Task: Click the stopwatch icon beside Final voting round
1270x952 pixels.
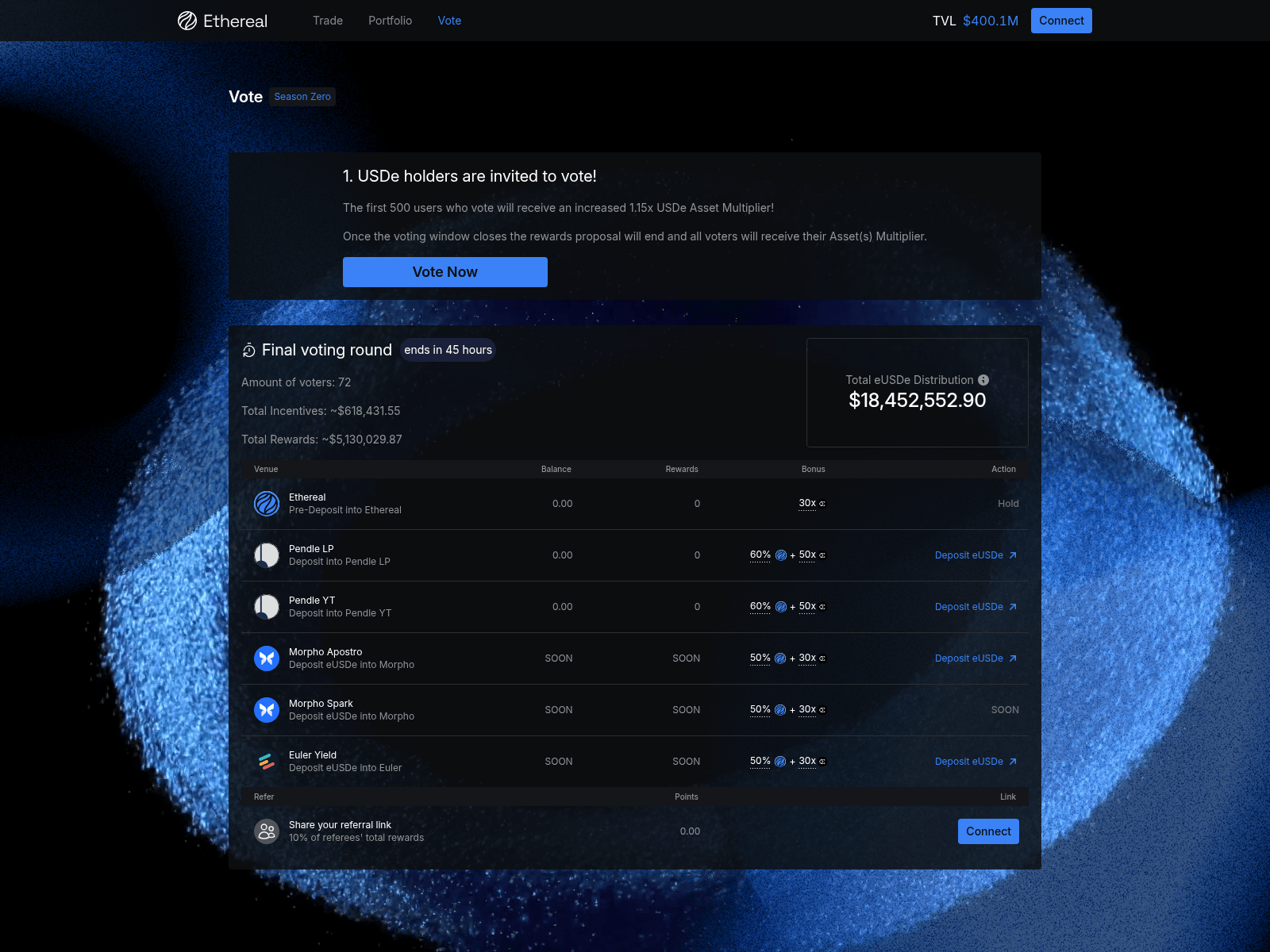Action: click(x=249, y=350)
